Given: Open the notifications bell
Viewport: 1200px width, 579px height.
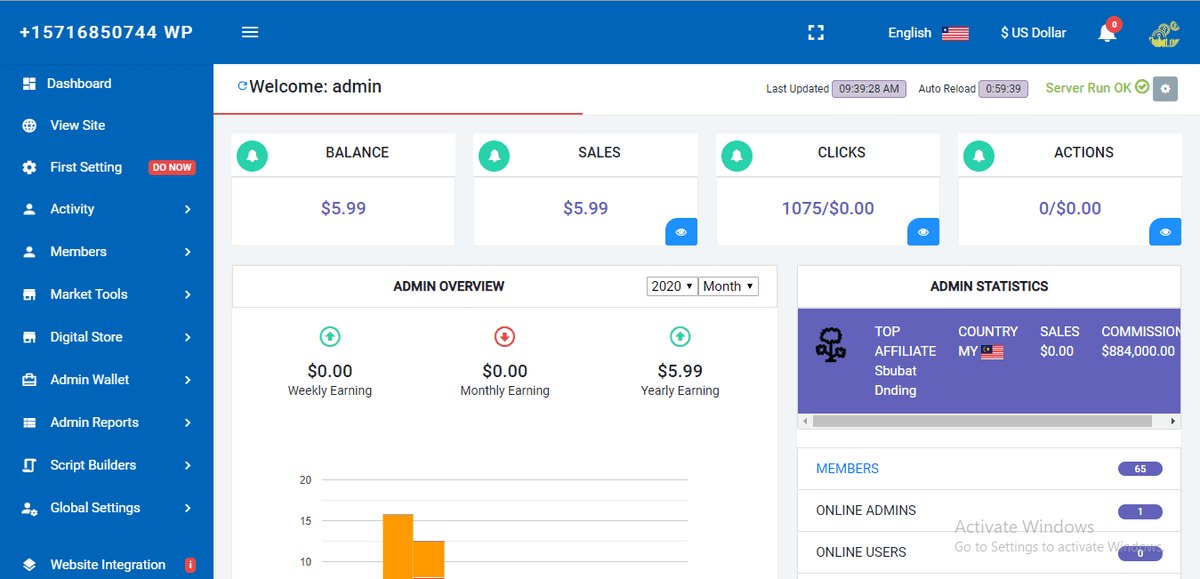Looking at the screenshot, I should [1107, 33].
